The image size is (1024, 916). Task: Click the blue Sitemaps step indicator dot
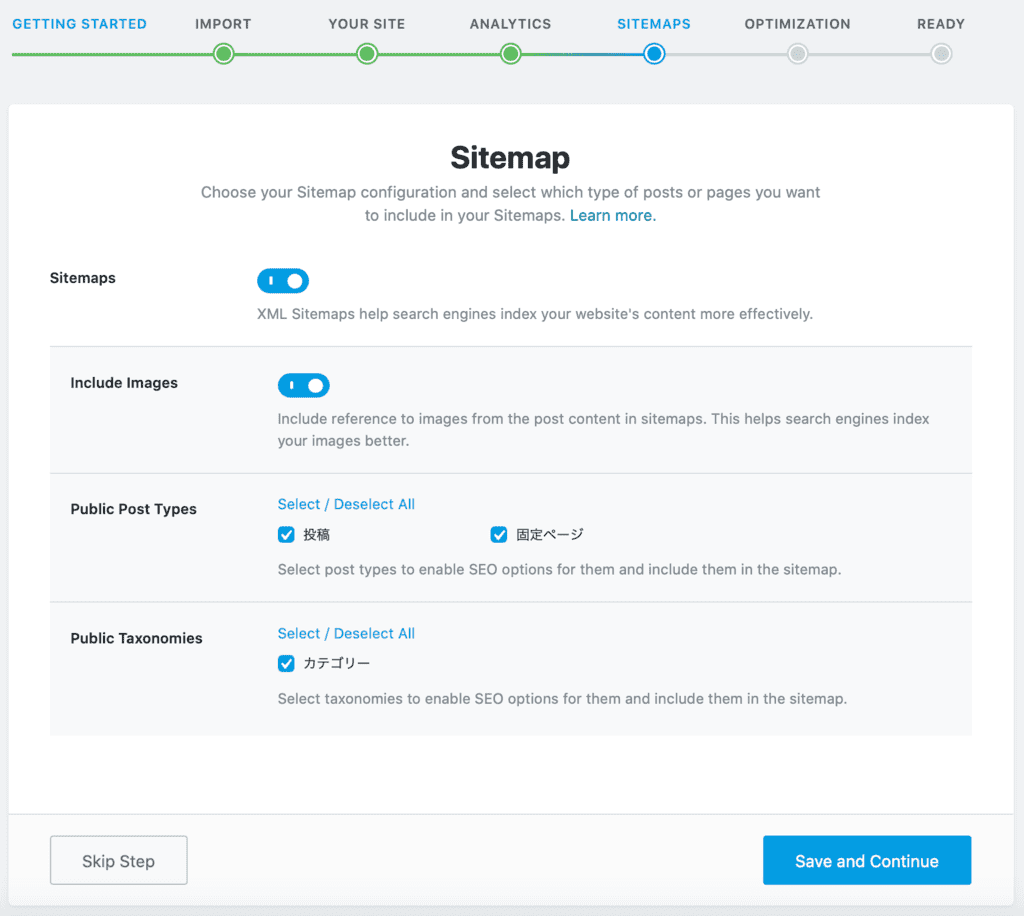[654, 54]
